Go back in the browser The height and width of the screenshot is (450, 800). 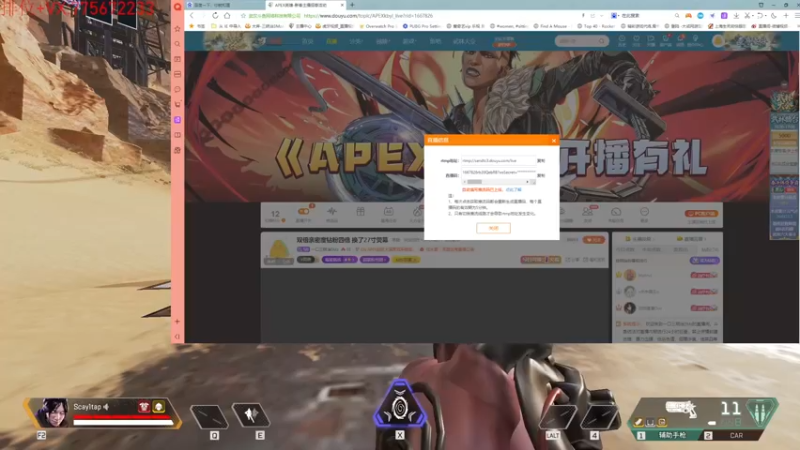pyautogui.click(x=192, y=16)
